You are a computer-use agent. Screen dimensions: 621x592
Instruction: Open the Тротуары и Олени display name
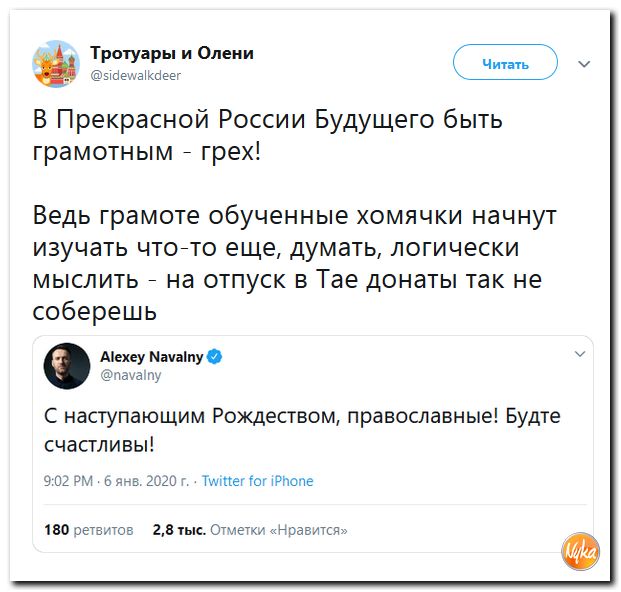(172, 53)
